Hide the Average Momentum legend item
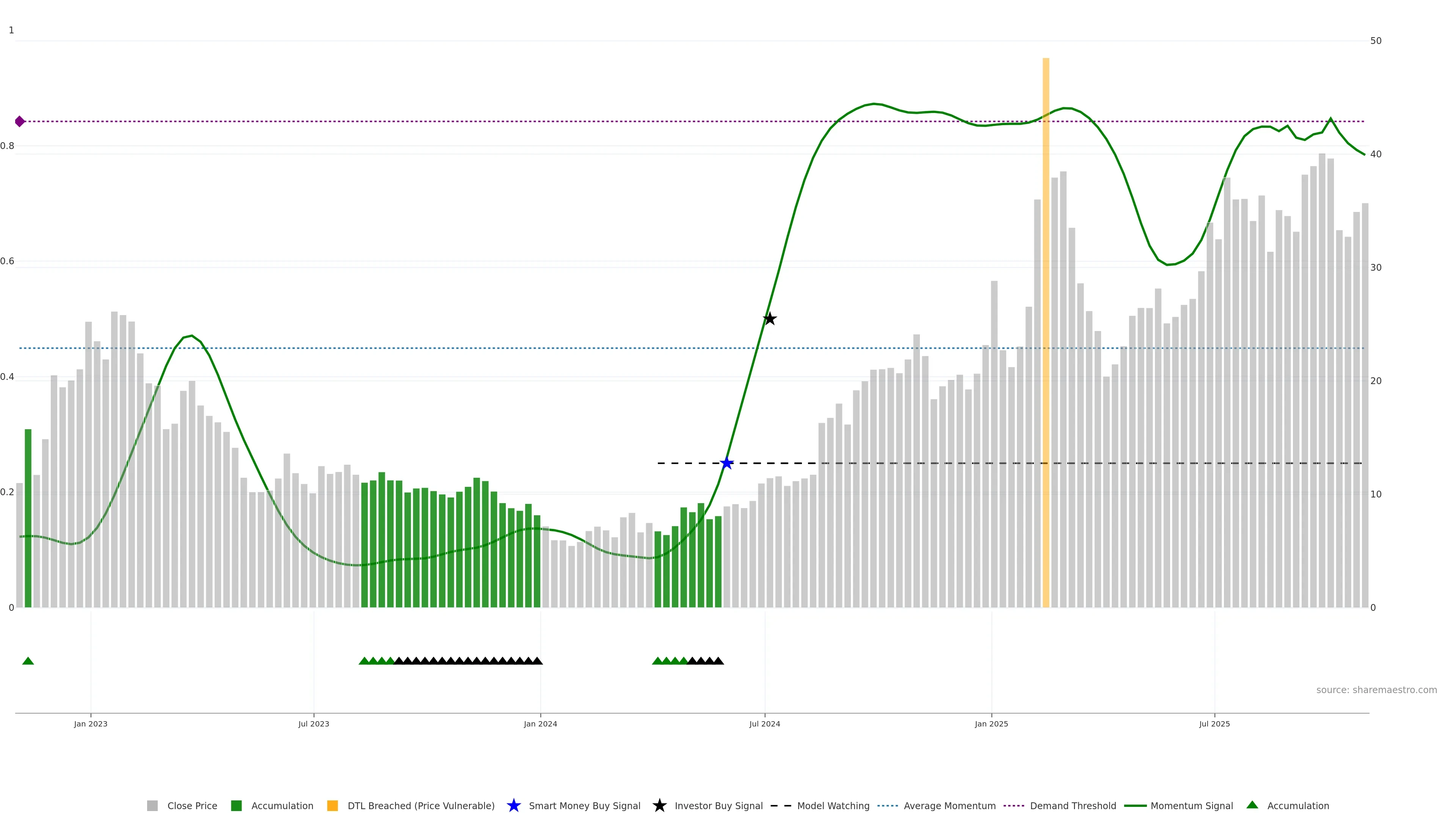1456x819 pixels. (x=949, y=806)
